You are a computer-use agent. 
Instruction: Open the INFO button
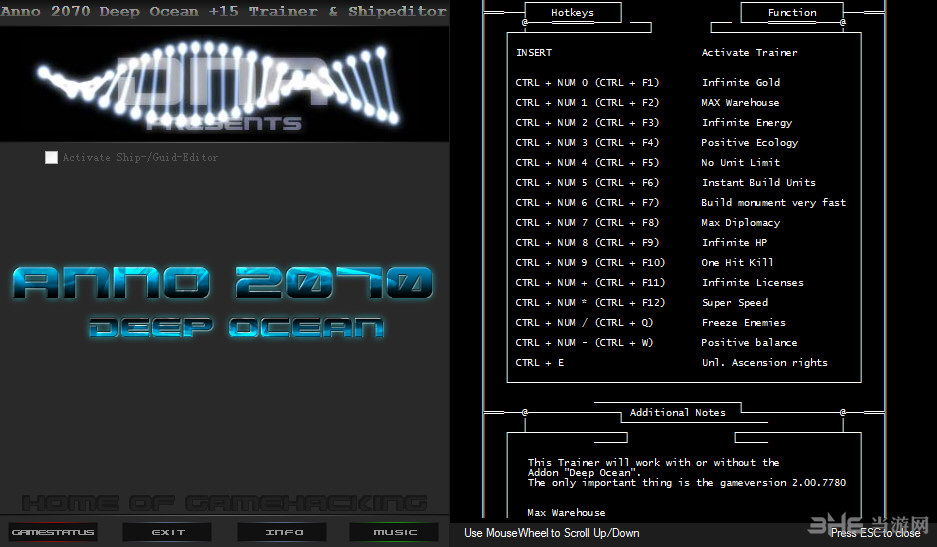[282, 532]
